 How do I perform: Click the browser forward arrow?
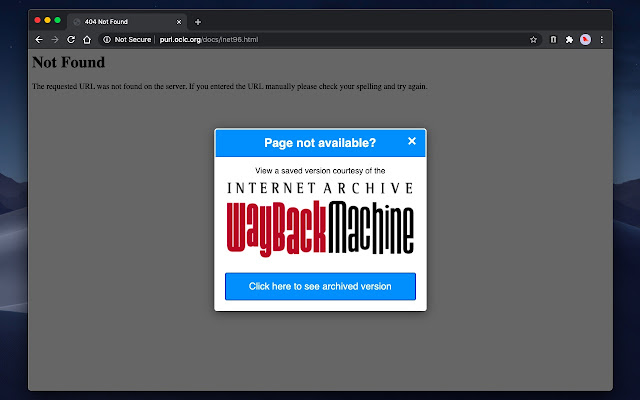55,39
